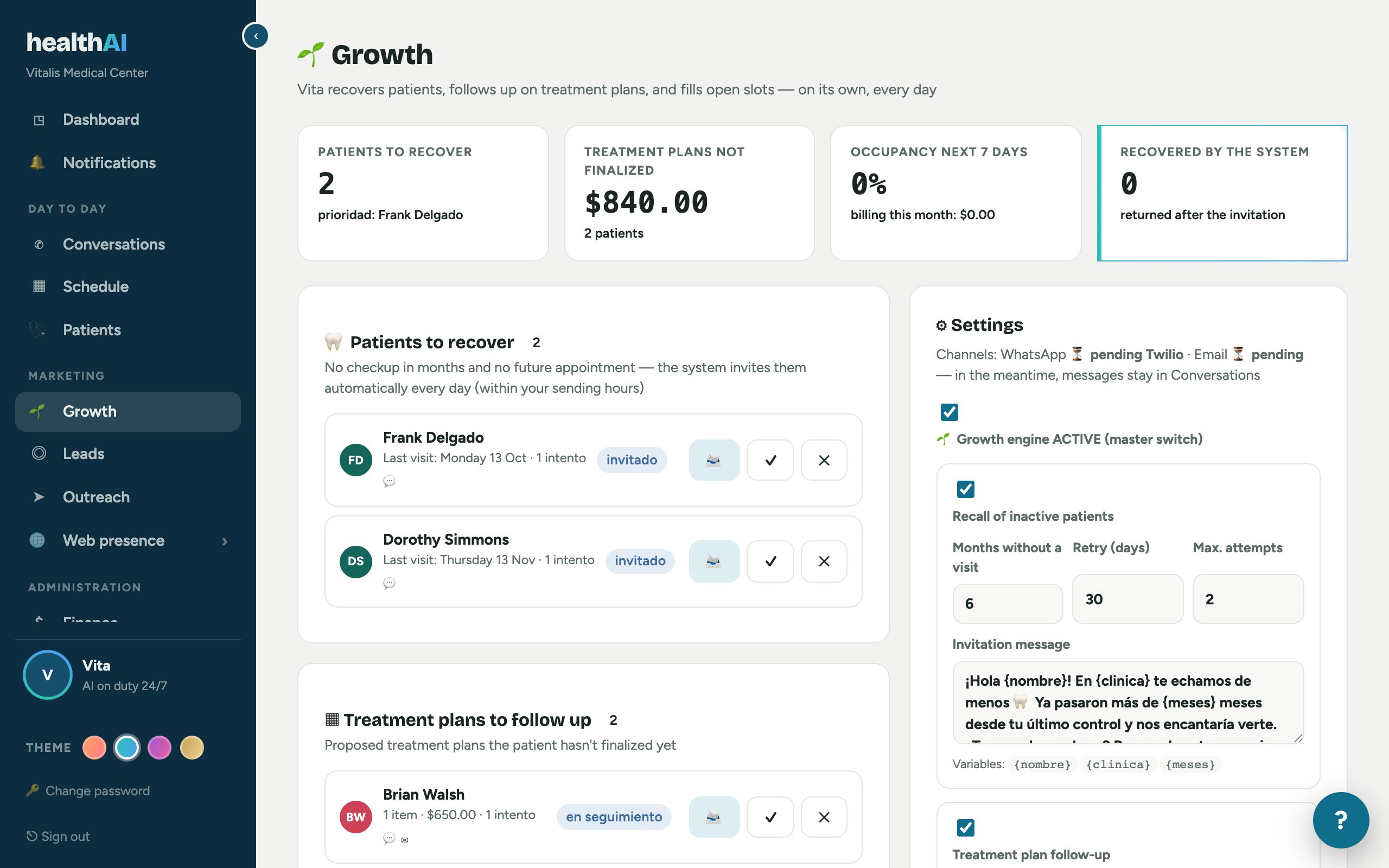Click the {meses} variable chip
The width and height of the screenshot is (1389, 868).
pos(1190,765)
